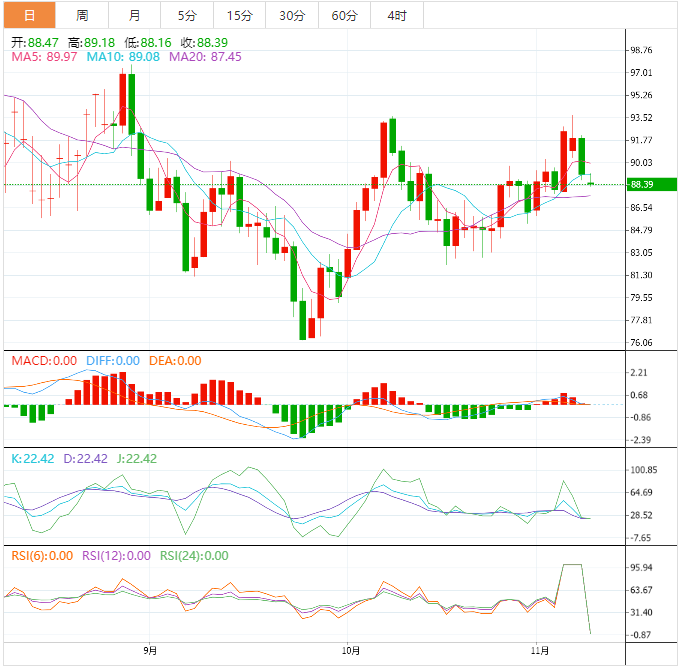Image resolution: width=683 pixels, height=669 pixels.
Task: Switch to the 月 monthly tab
Action: (x=135, y=15)
